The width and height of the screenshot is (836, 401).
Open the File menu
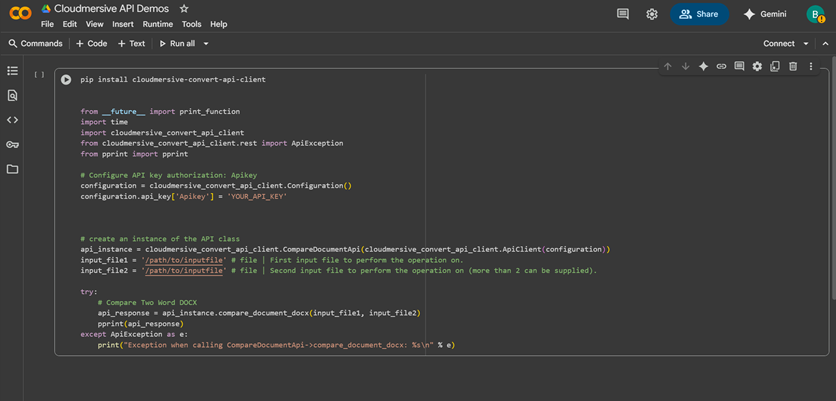point(47,24)
